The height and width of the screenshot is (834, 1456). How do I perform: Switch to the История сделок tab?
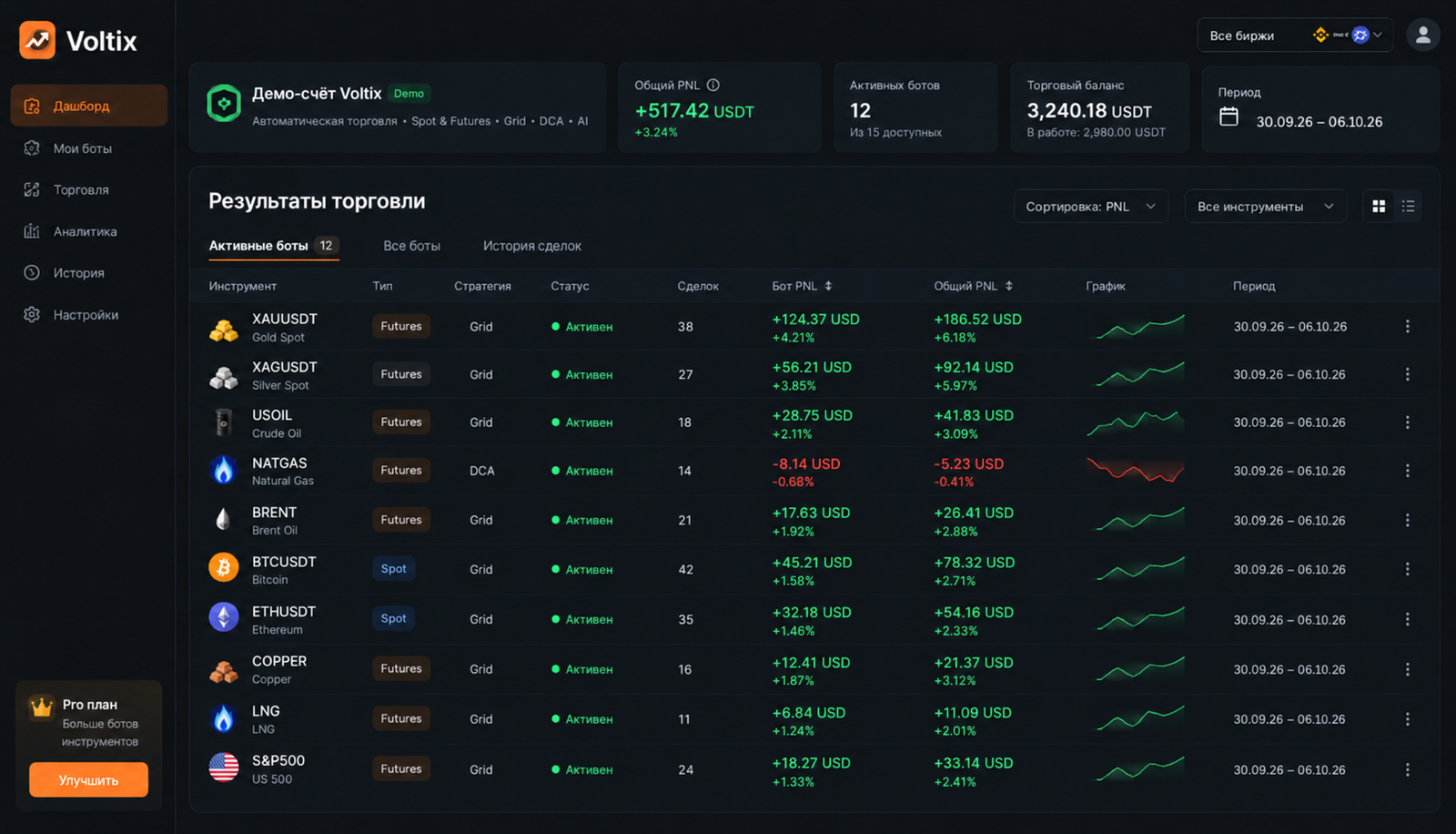tap(531, 246)
